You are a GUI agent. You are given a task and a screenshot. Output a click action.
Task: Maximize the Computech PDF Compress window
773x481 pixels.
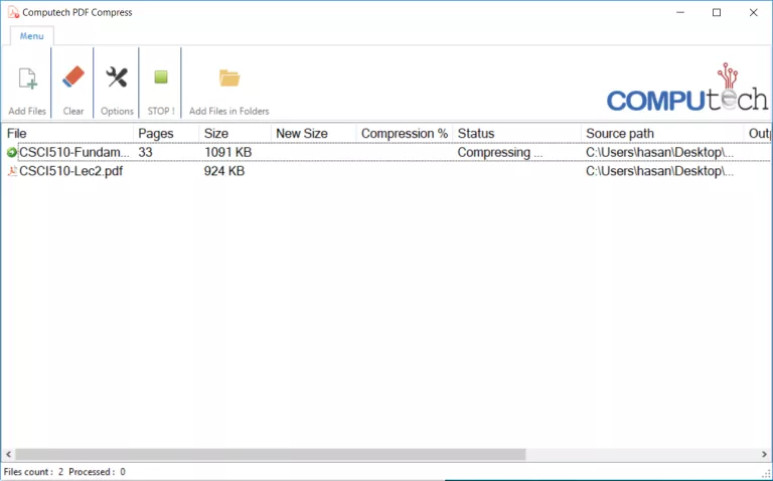tap(717, 12)
